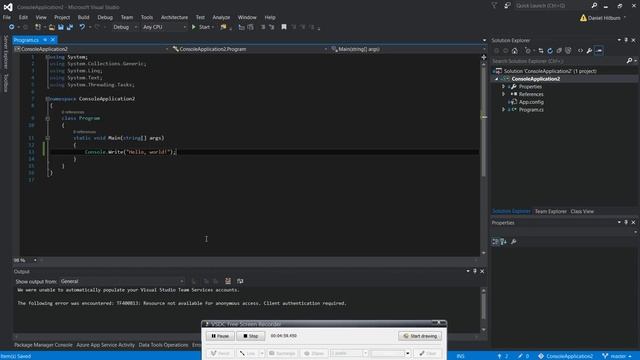Click the Collapse All icon in Solution Explorer
The width and height of the screenshot is (640, 360).
click(559, 51)
